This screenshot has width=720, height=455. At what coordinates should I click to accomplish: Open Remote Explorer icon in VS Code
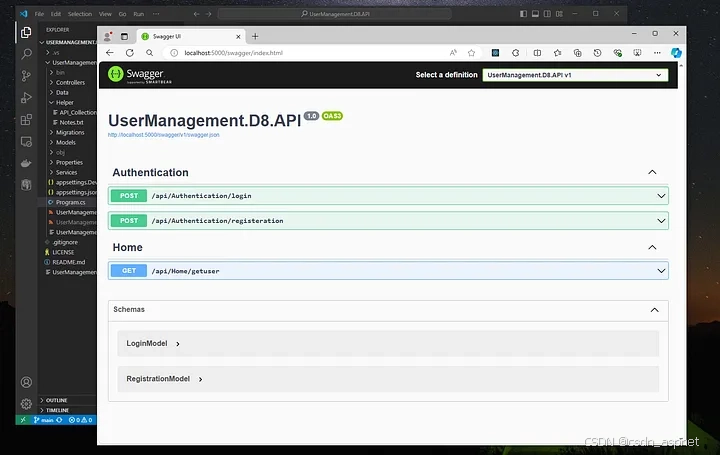pyautogui.click(x=26, y=142)
